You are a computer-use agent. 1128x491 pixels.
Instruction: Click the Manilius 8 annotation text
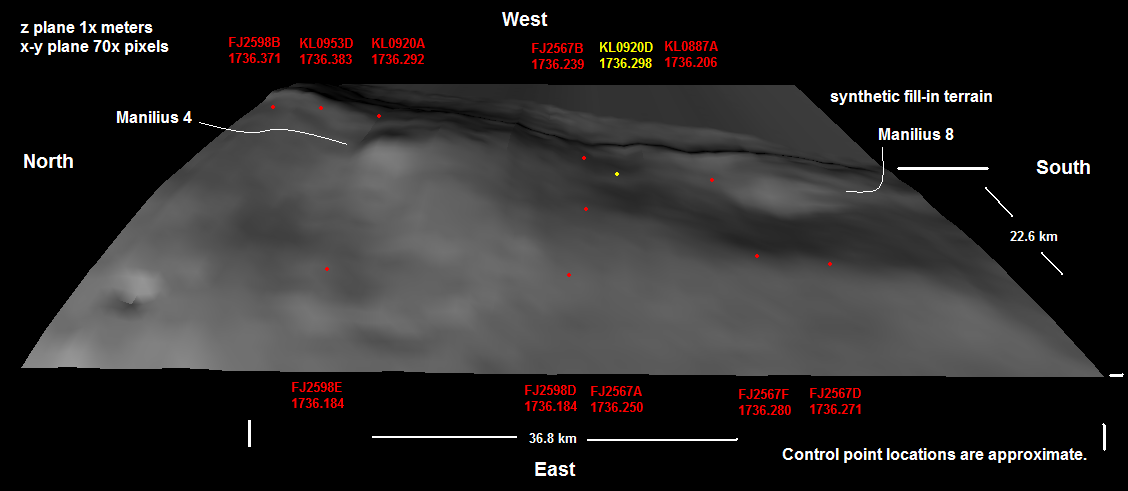coord(916,134)
